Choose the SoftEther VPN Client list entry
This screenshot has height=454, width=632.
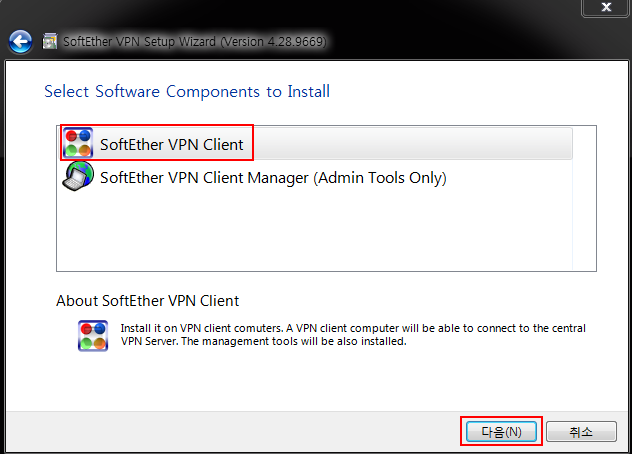(318, 144)
